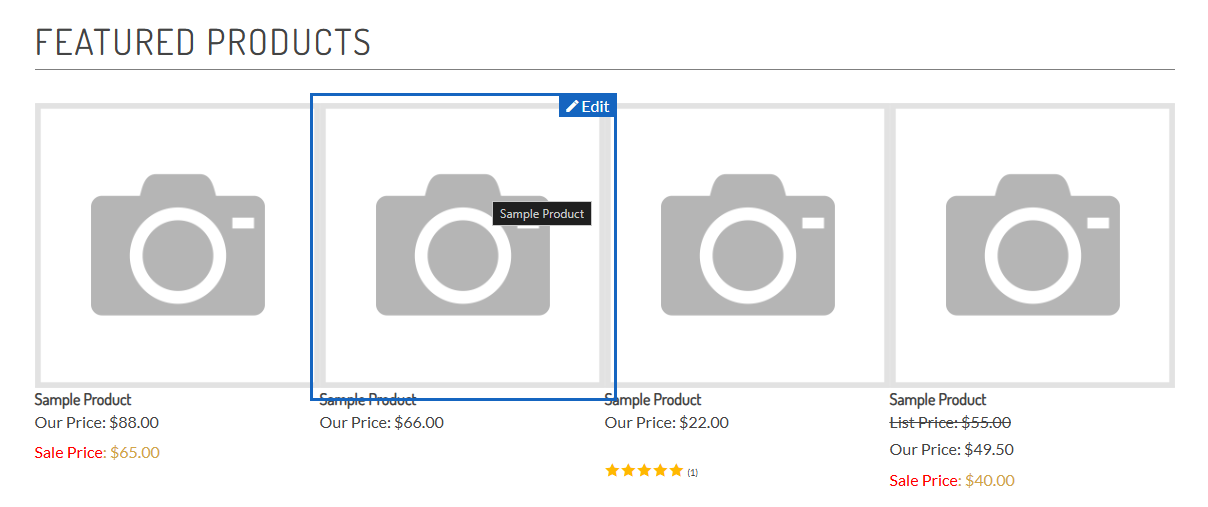Click the Our Price $66.00 text
1208x507 pixels.
pyautogui.click(x=382, y=422)
